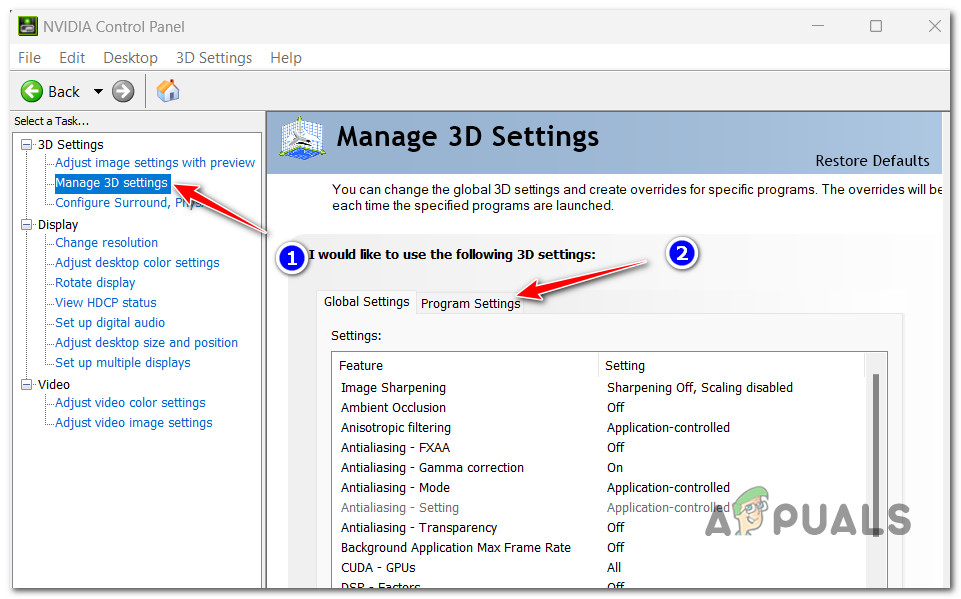961x599 pixels.
Task: Switch to the Program Settings tab
Action: [x=470, y=304]
